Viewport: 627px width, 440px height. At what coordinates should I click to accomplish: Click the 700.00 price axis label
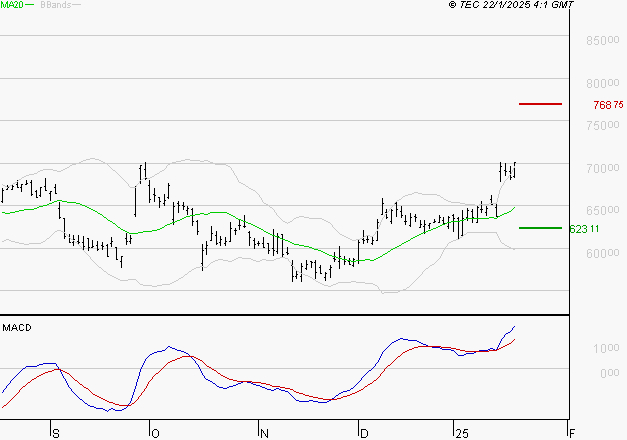(603, 168)
